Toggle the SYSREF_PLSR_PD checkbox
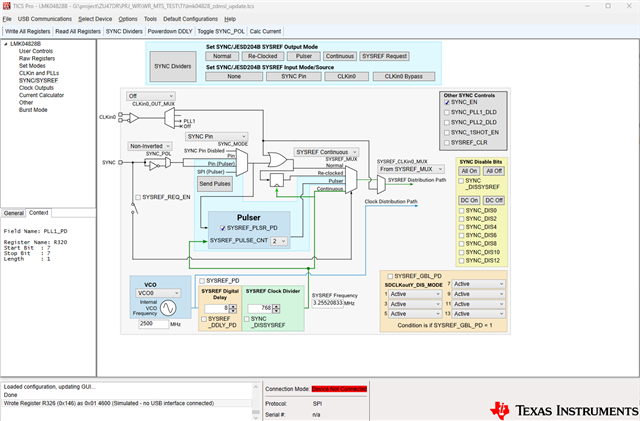Image resolution: width=640 pixels, height=421 pixels. coord(223,228)
